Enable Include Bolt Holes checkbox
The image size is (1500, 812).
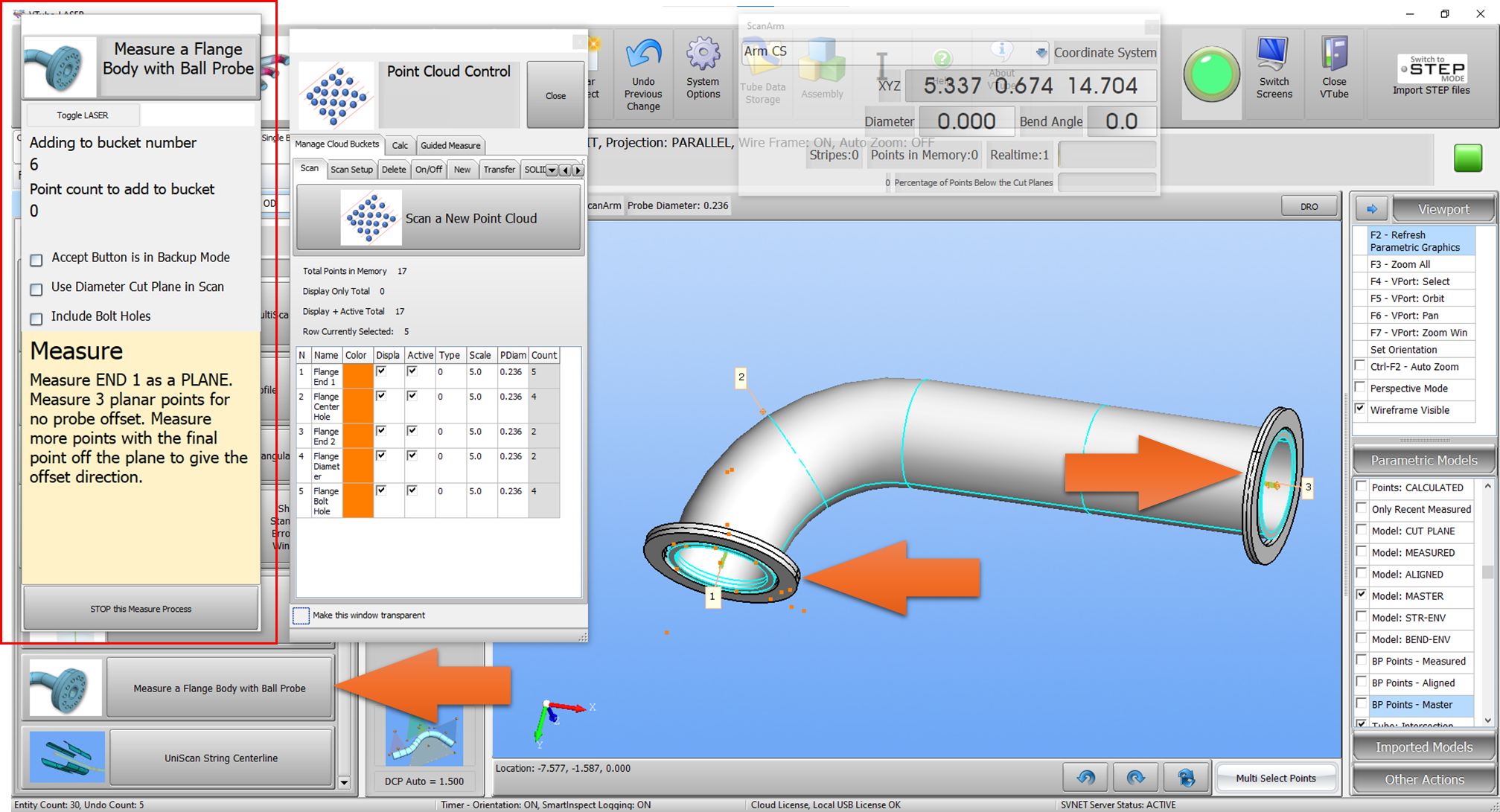pyautogui.click(x=36, y=319)
